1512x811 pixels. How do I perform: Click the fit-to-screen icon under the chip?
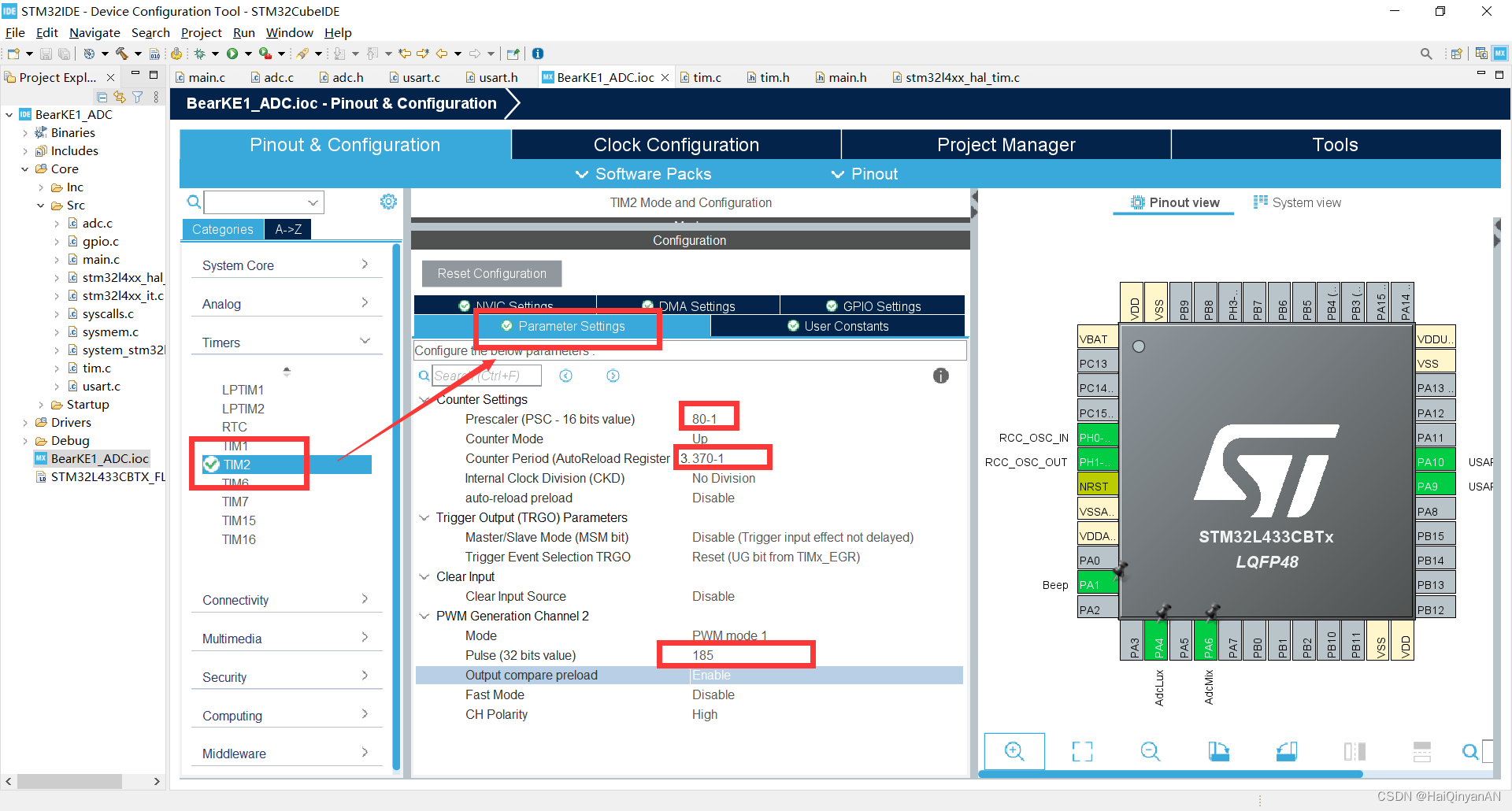click(1082, 751)
